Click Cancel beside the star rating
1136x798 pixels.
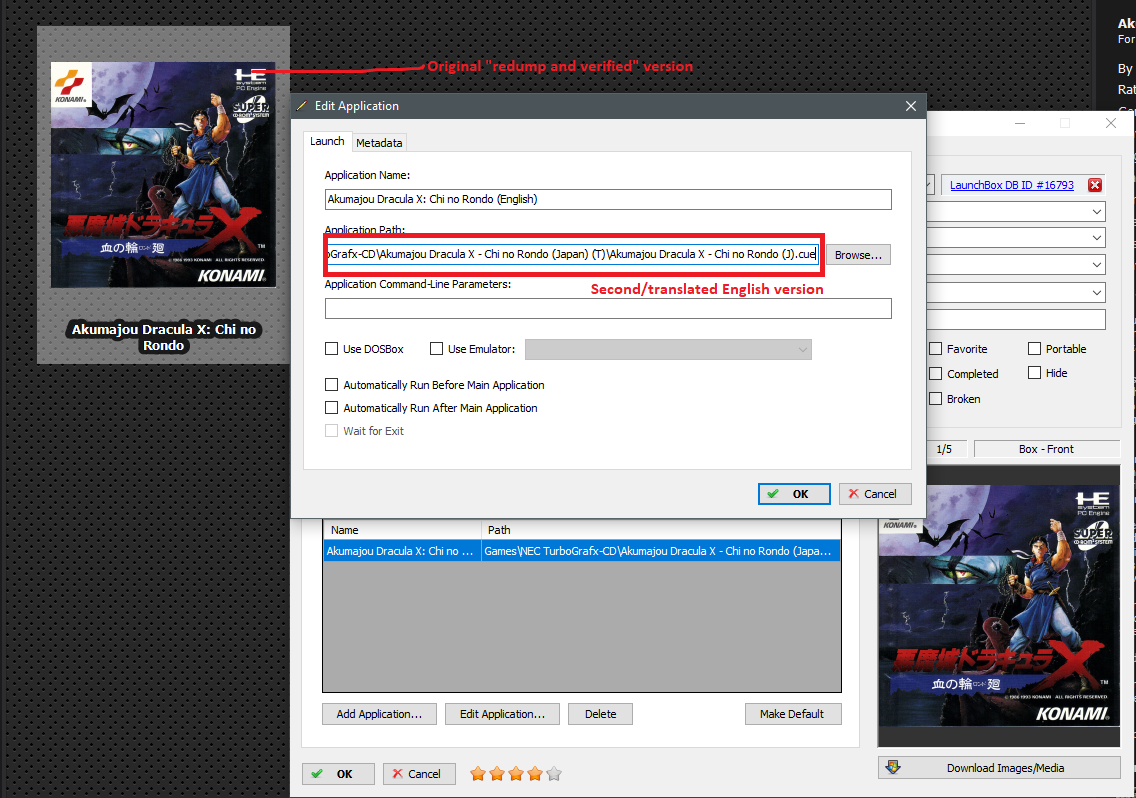click(x=419, y=774)
